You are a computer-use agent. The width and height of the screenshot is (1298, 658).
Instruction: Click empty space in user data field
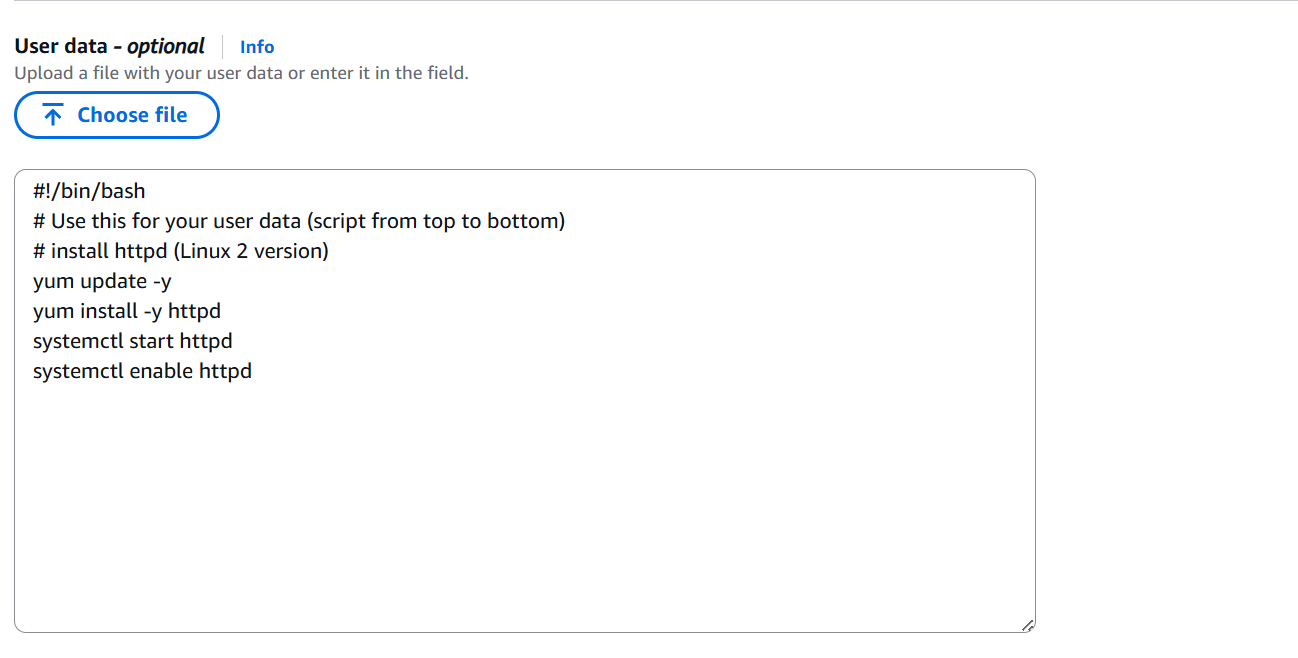pyautogui.click(x=524, y=500)
